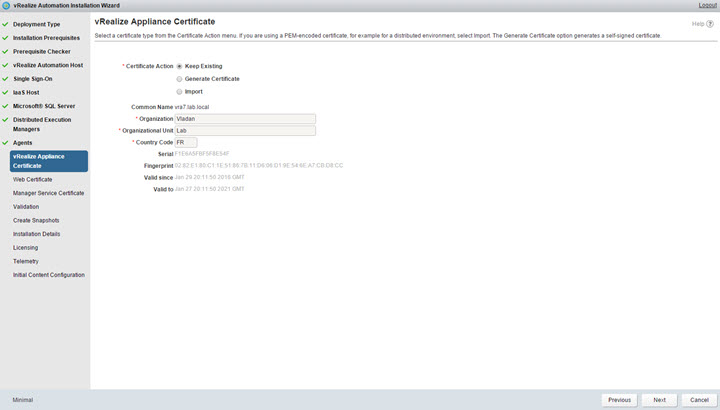Click the Installation Prerequisites green checkmark

pos(5,38)
